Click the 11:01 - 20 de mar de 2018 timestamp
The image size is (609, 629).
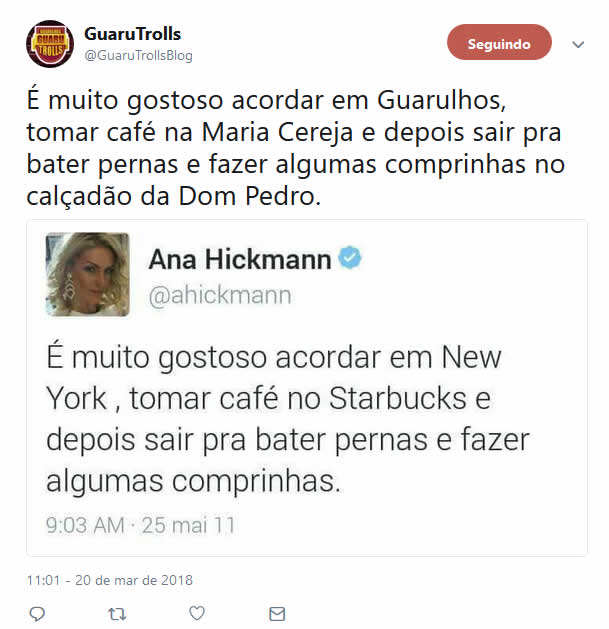(x=110, y=580)
